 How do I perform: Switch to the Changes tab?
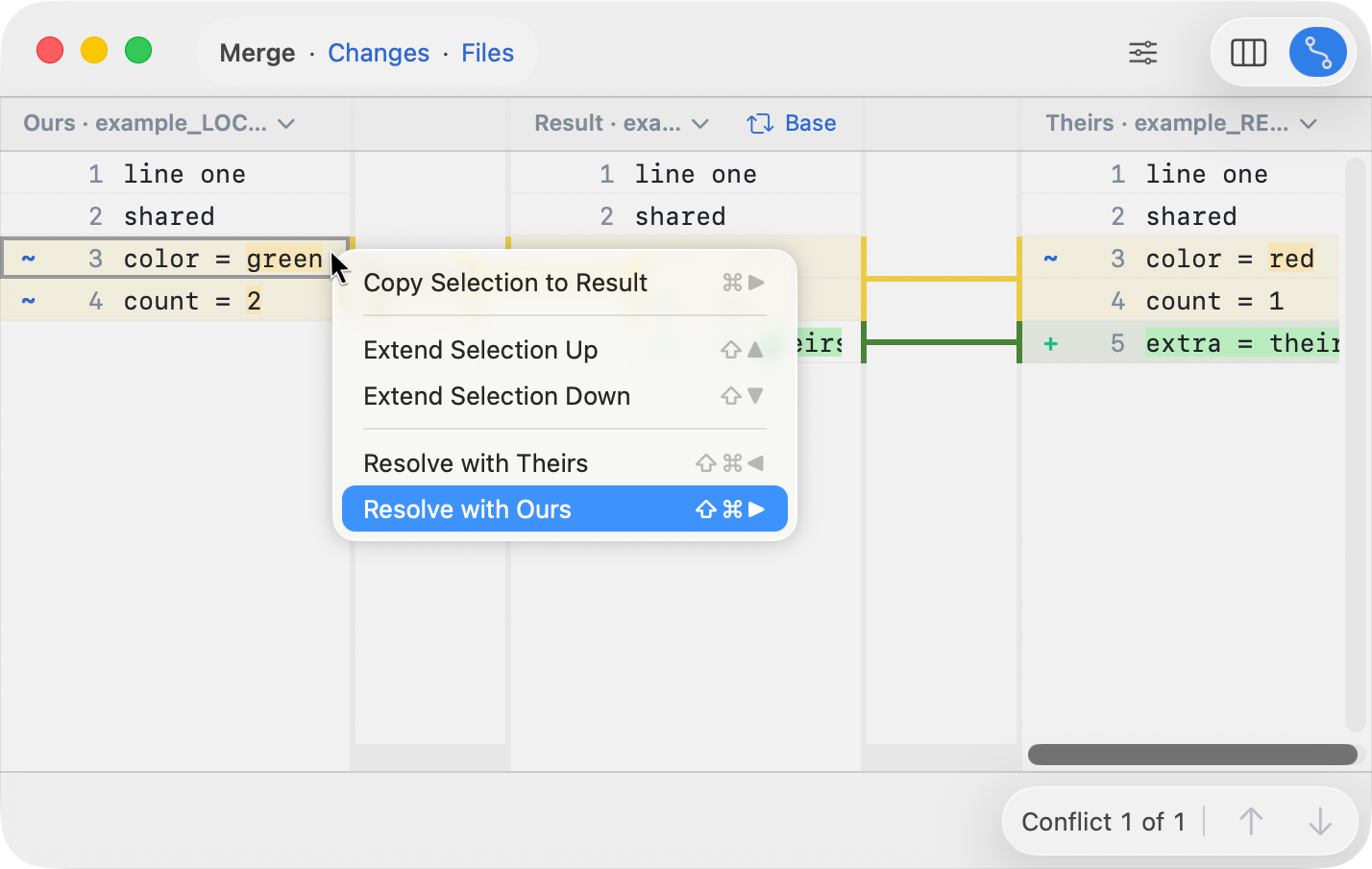pos(379,53)
